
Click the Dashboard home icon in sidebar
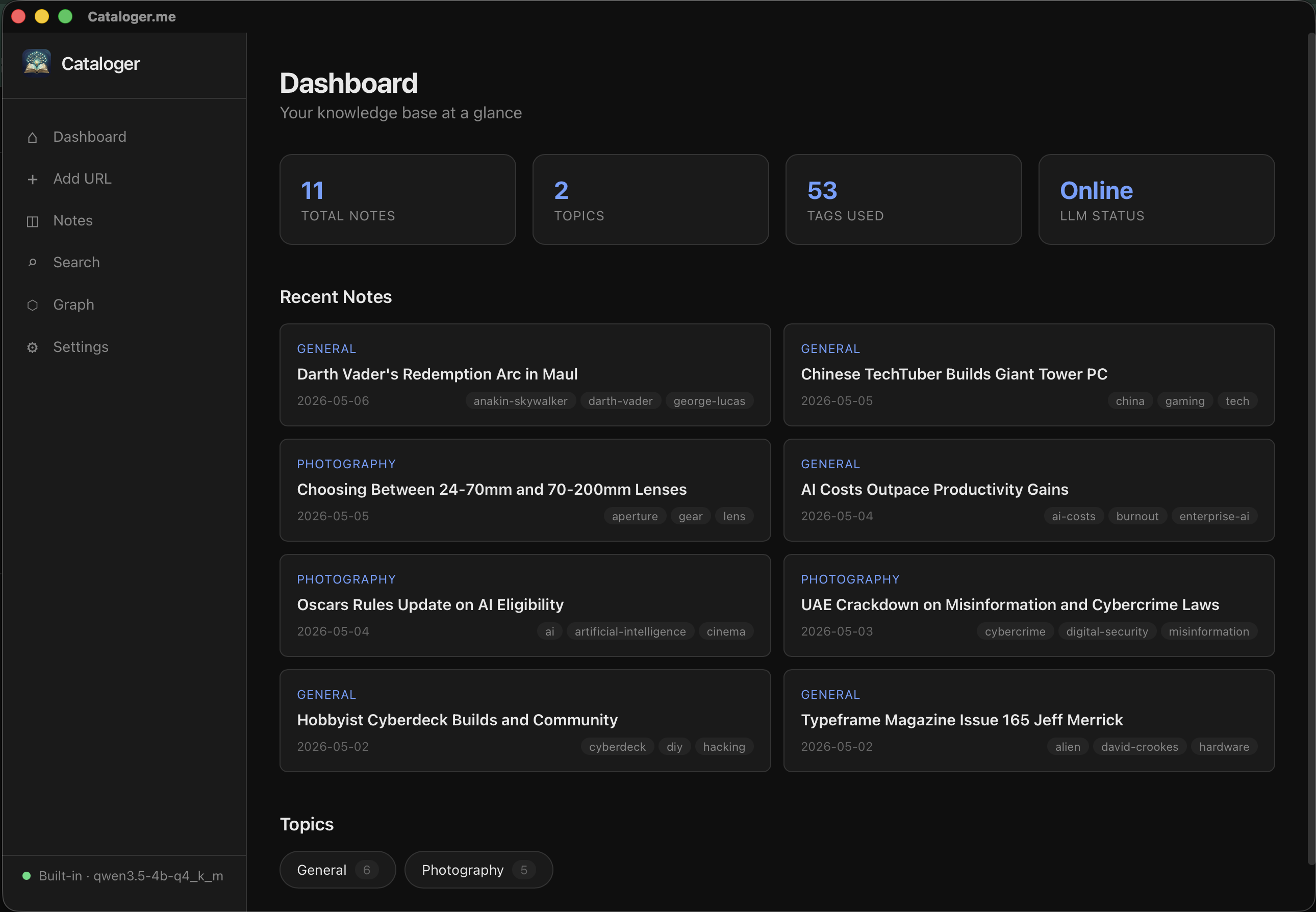[x=33, y=138]
